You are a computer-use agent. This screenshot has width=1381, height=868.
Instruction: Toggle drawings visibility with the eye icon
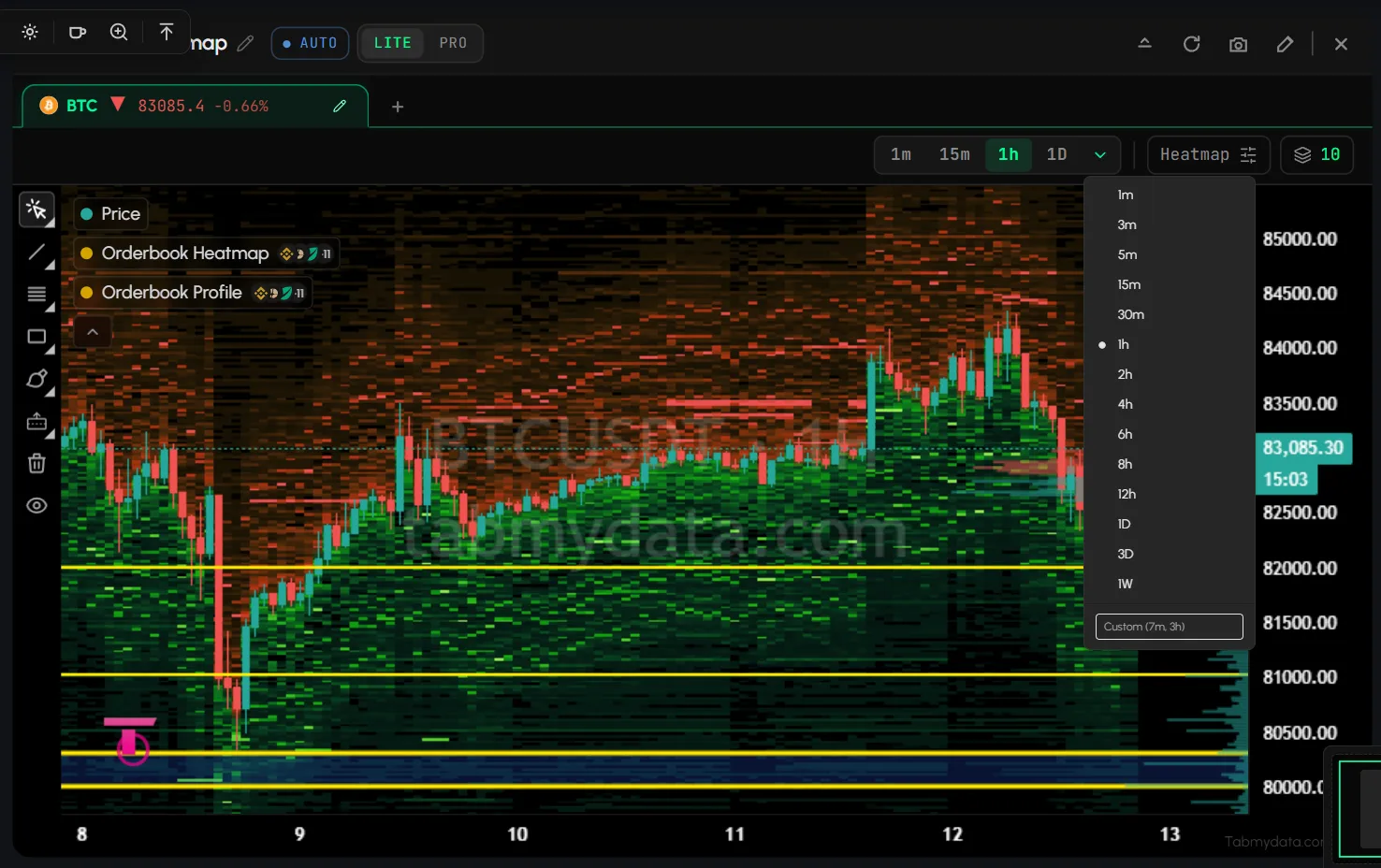point(36,505)
